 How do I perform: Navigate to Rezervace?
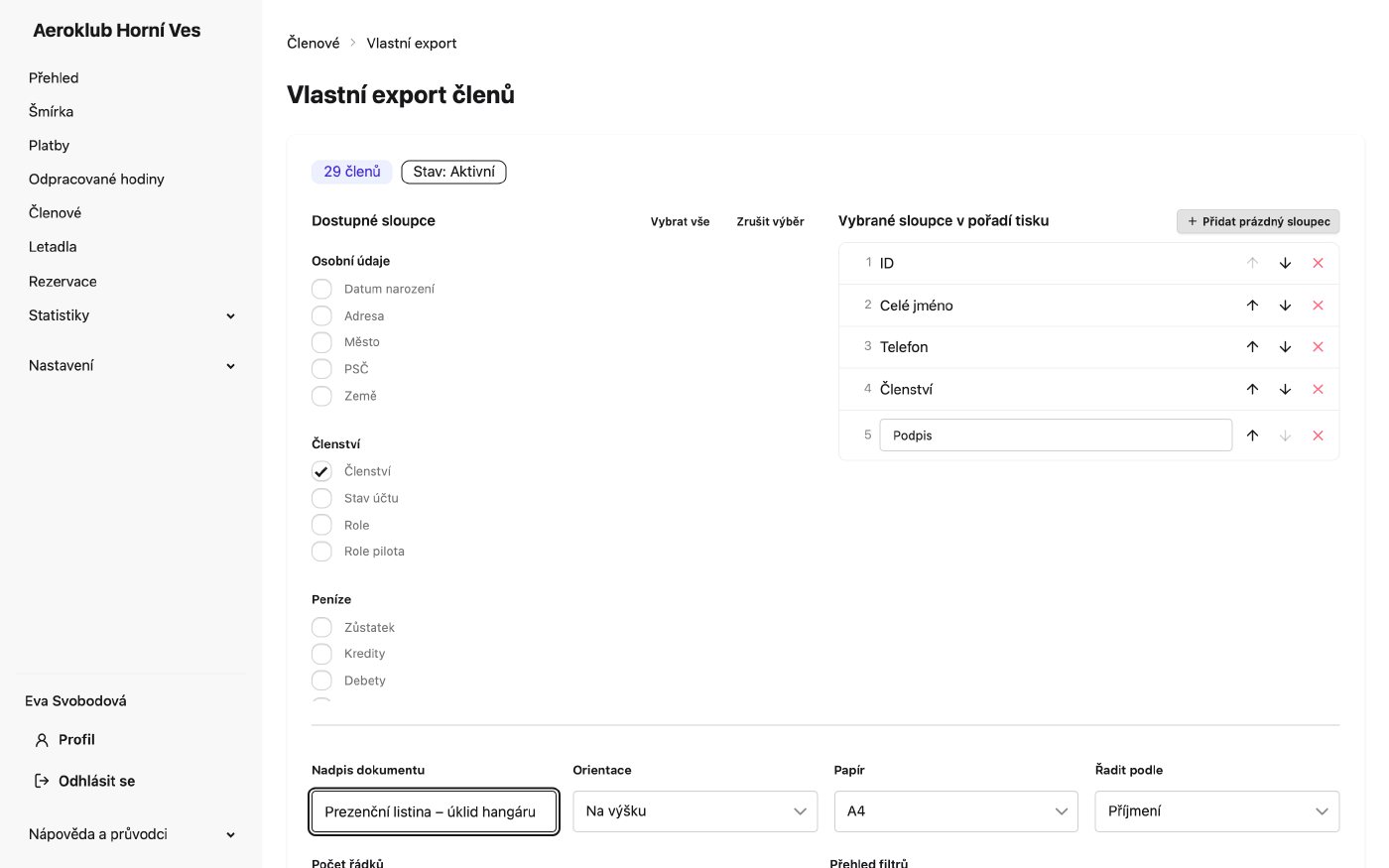click(x=63, y=282)
